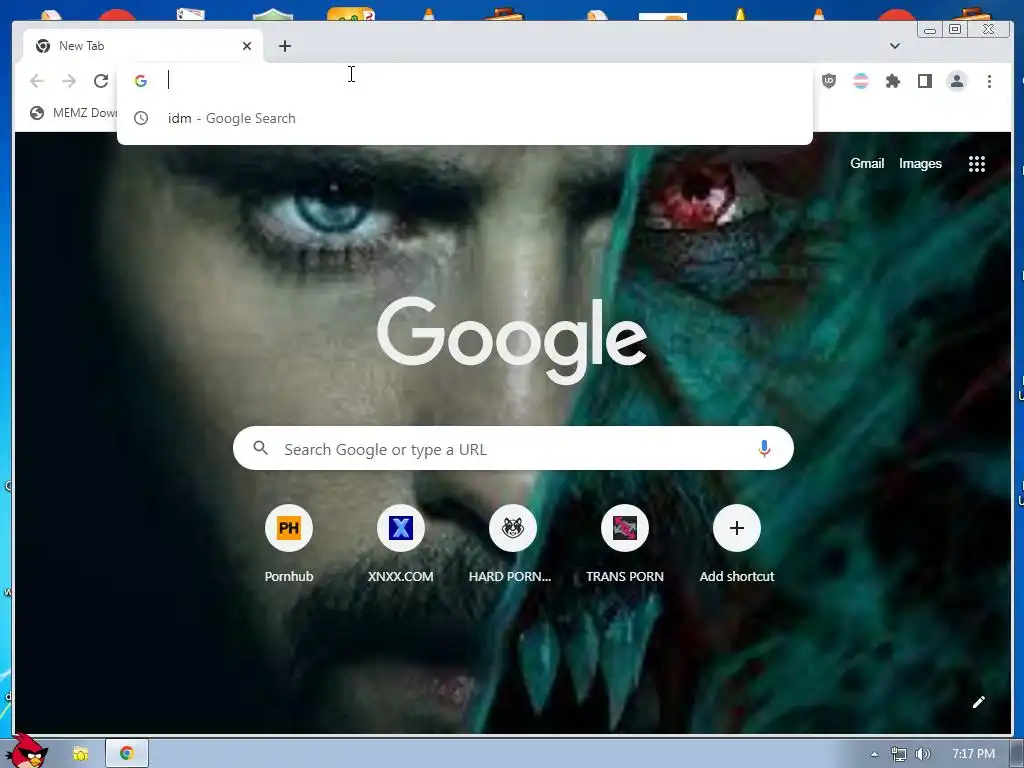
Task: Open the Chrome three-dot menu
Action: click(x=989, y=81)
